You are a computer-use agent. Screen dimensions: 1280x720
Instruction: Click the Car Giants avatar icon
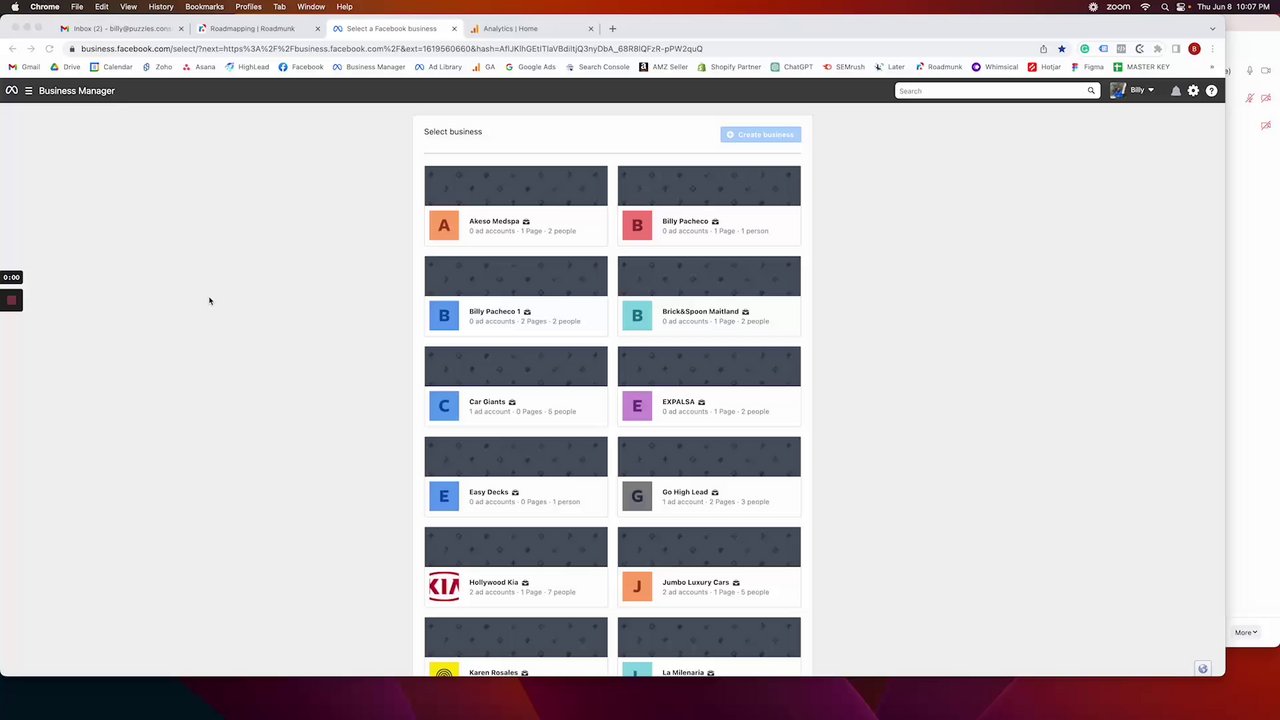click(444, 406)
